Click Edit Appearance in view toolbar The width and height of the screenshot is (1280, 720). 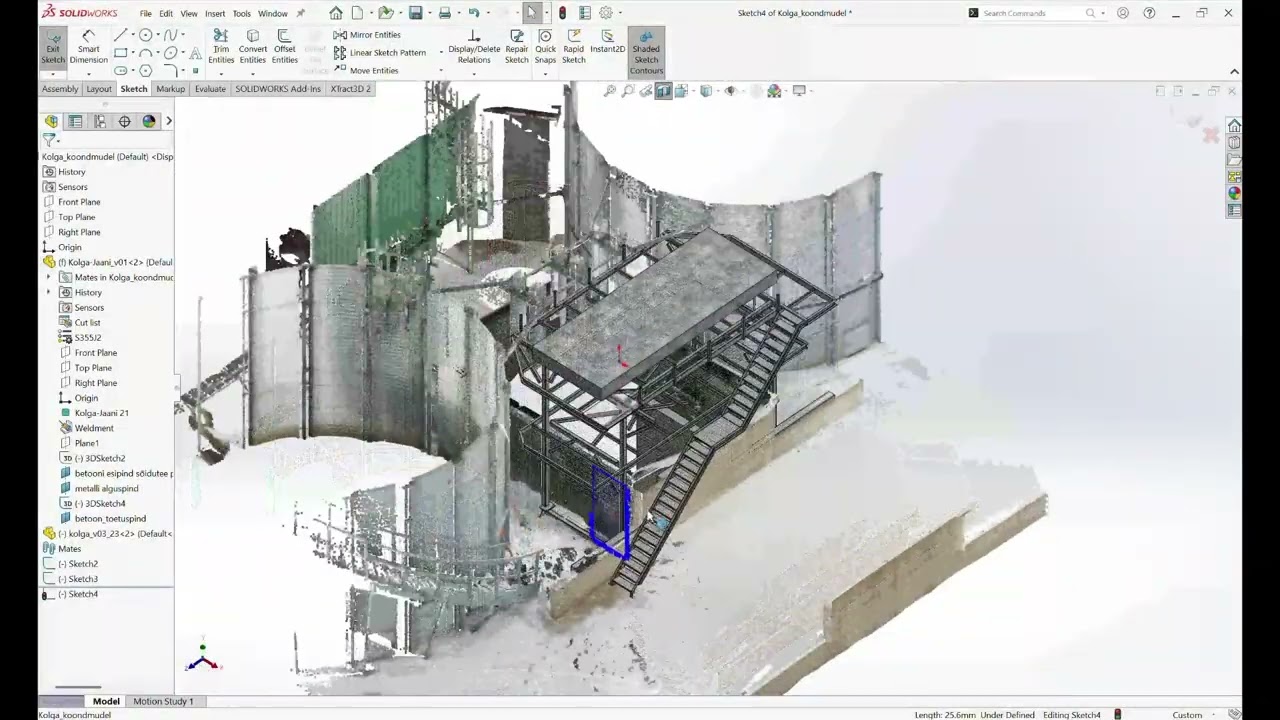pyautogui.click(x=774, y=91)
